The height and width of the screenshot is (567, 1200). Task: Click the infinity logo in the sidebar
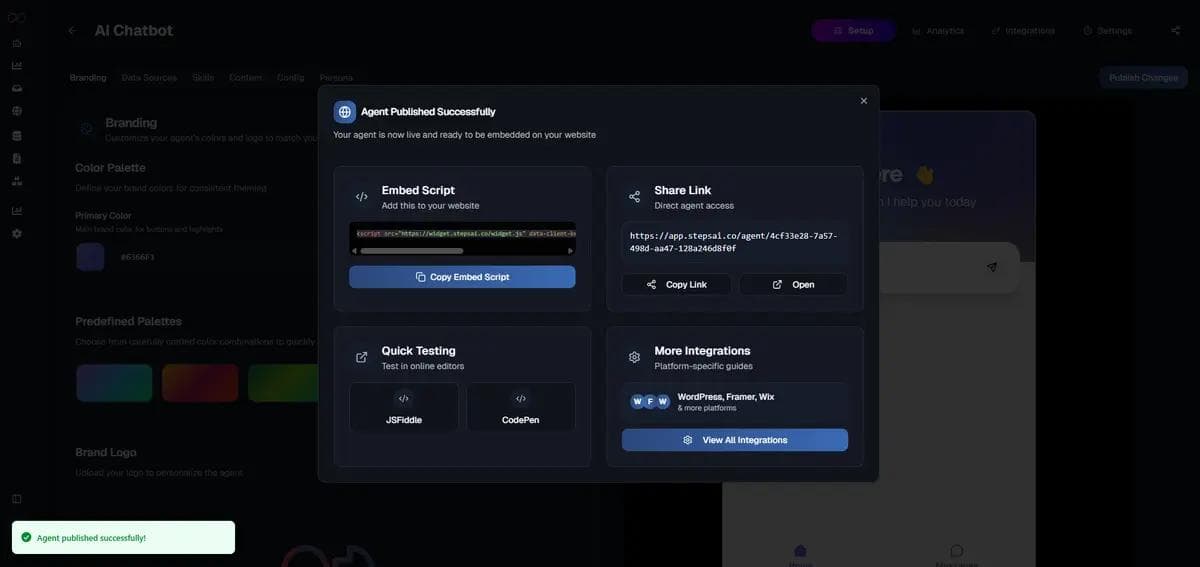coord(16,18)
